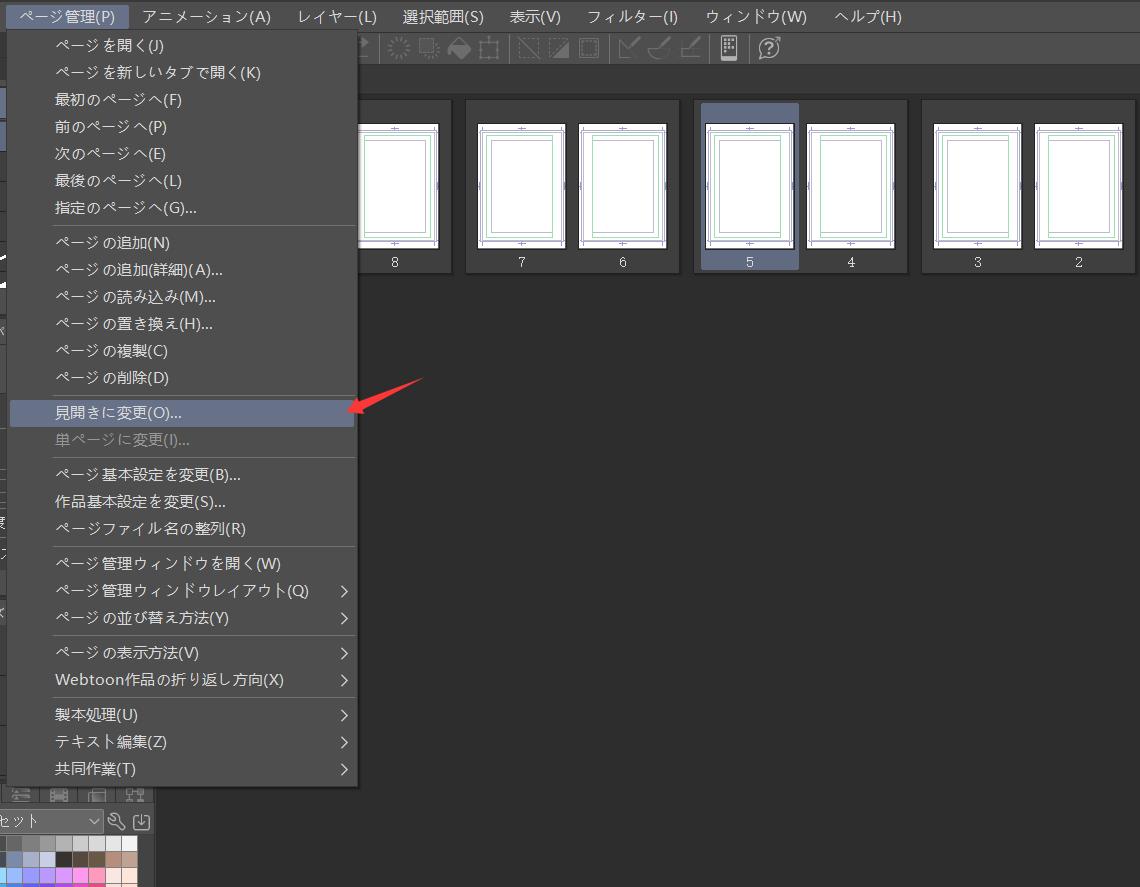Click 見開きに変更 to change to spread
The image size is (1140, 887).
120,412
